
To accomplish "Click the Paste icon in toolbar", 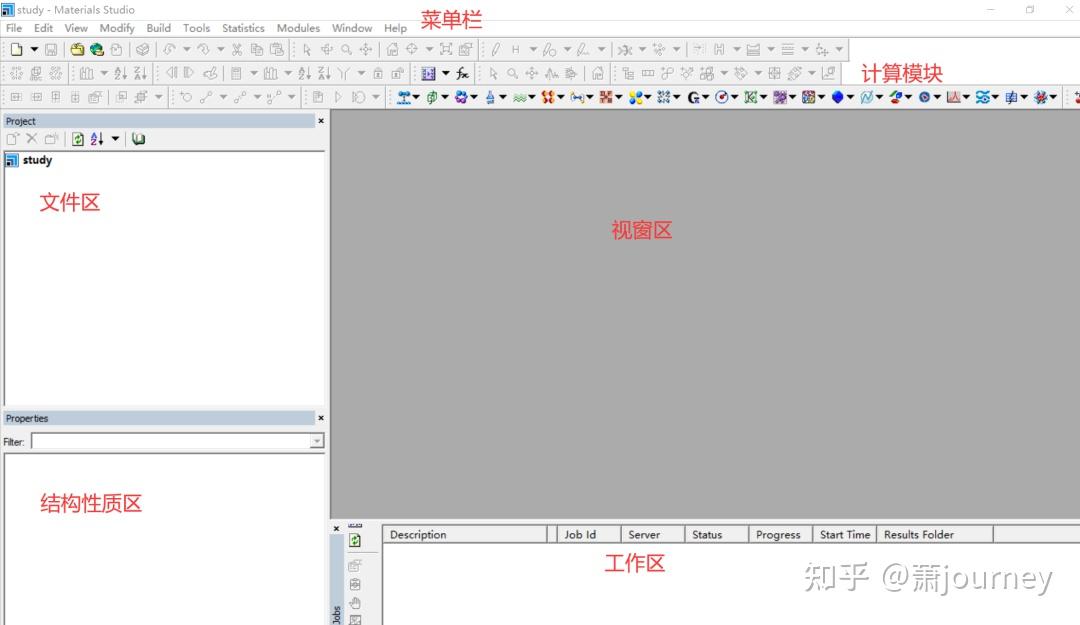I will [277, 48].
